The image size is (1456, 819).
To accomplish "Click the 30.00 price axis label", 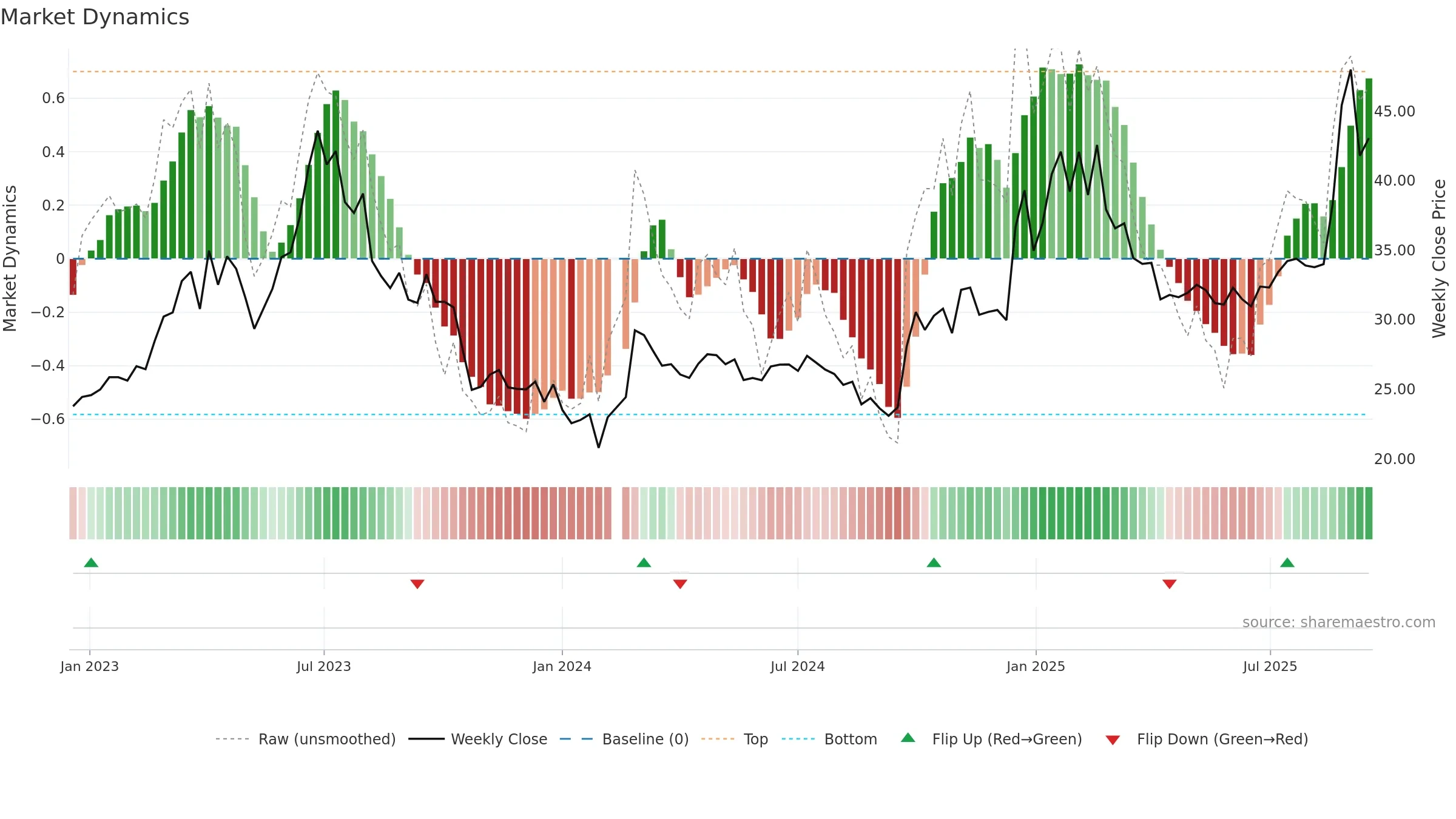I will pos(1395,320).
